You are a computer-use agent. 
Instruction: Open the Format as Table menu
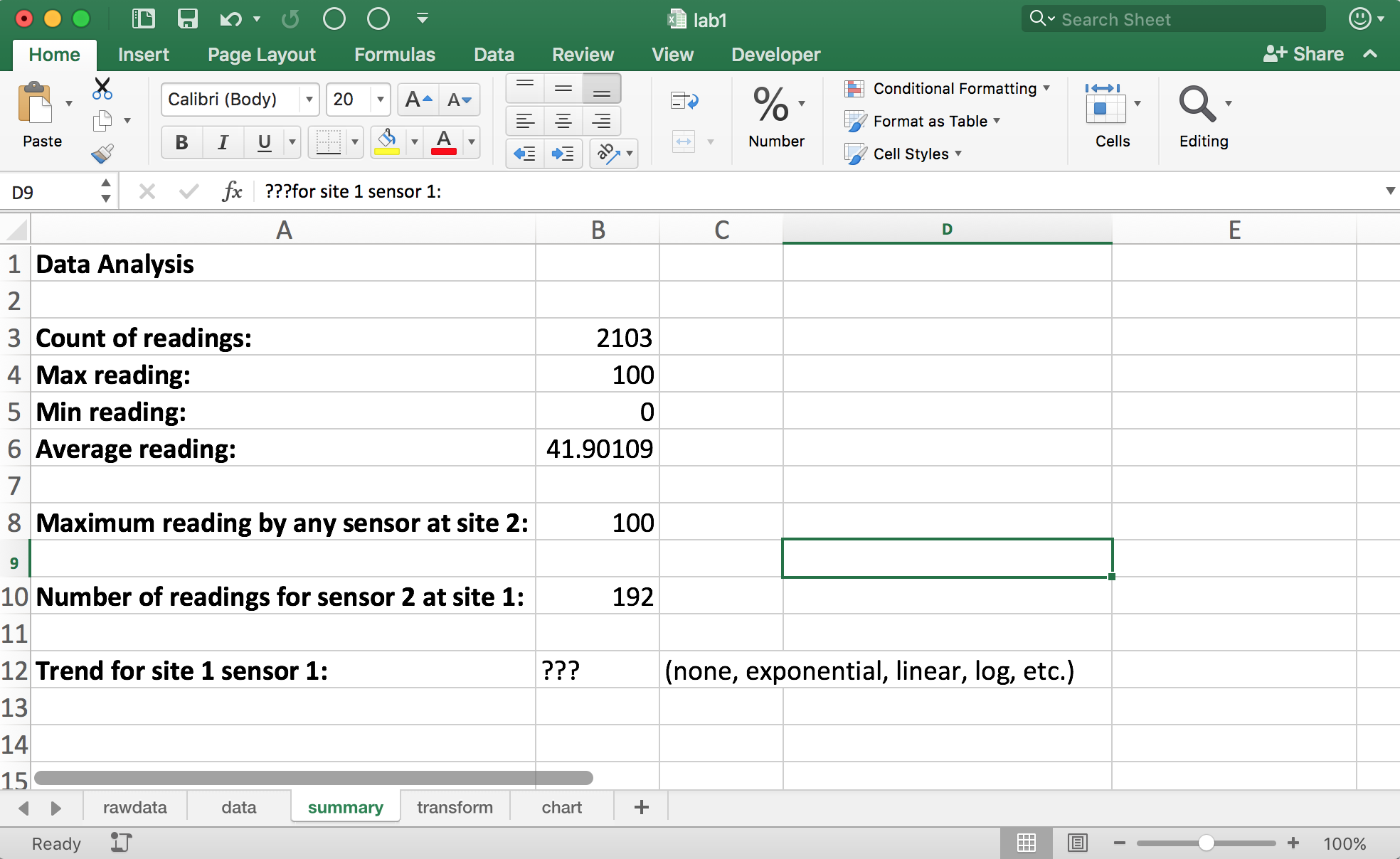tap(923, 121)
